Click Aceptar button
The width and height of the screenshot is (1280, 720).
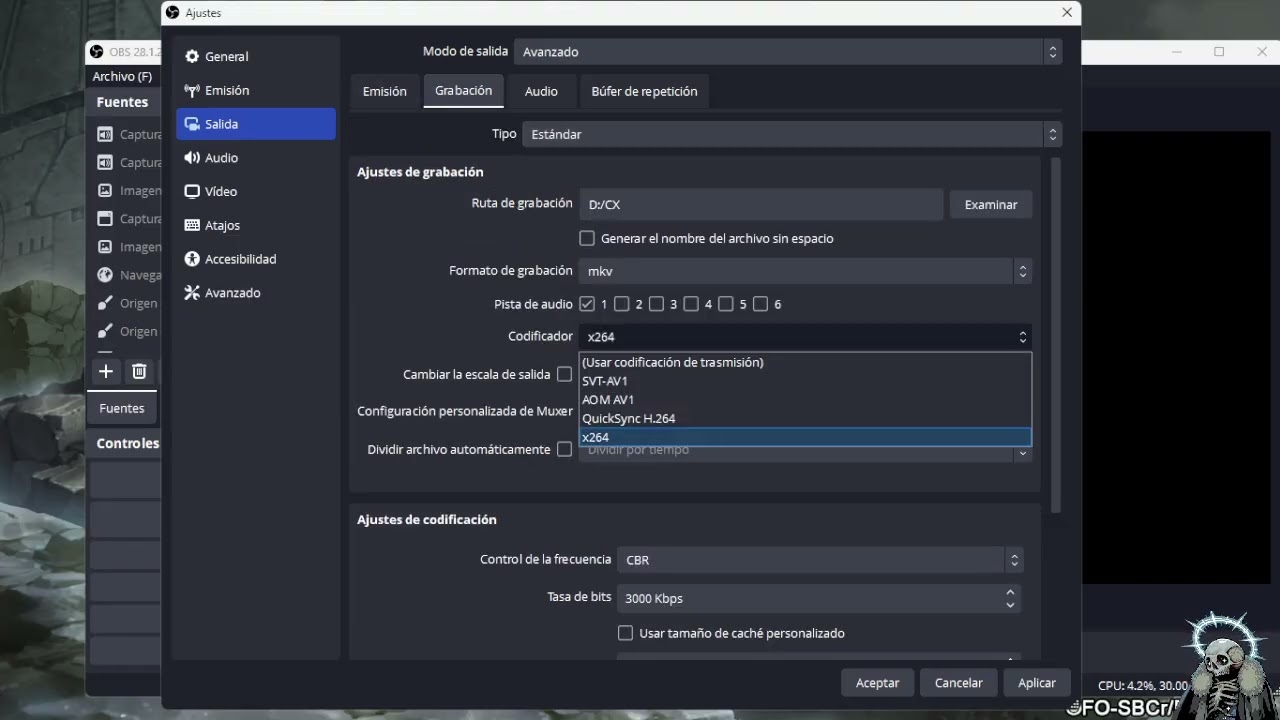tap(877, 683)
